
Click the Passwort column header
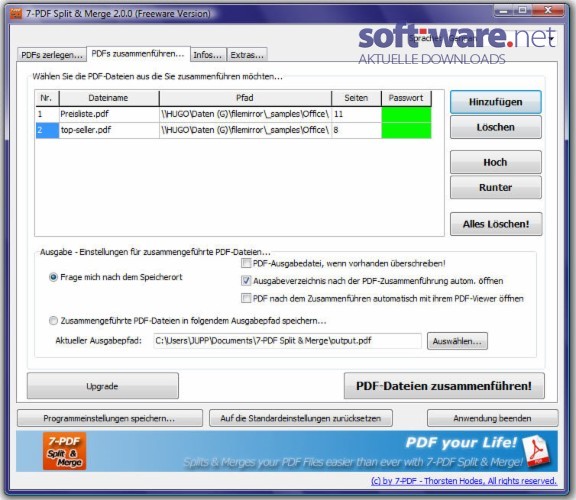[x=406, y=98]
